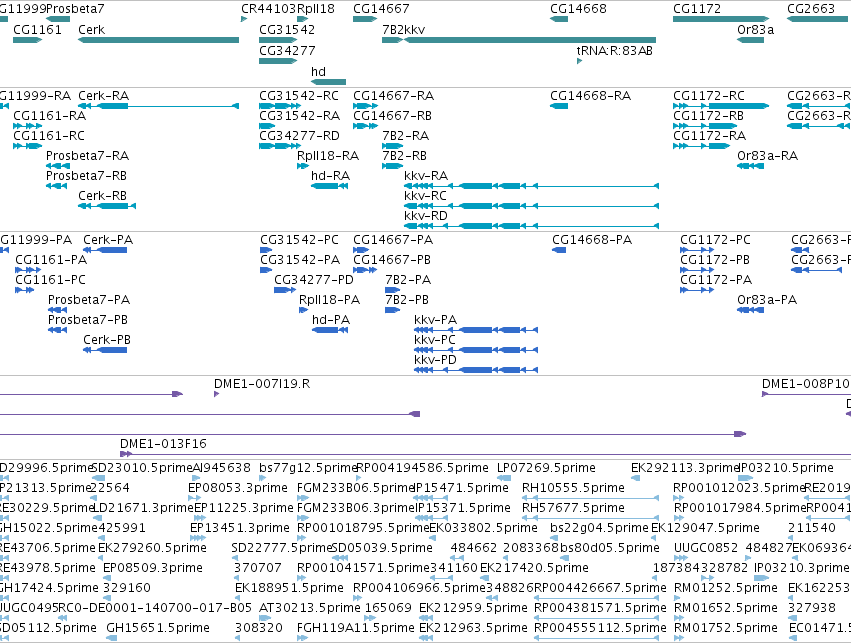
Task: Select the CG34277 gene bar
Action: [x=278, y=61]
